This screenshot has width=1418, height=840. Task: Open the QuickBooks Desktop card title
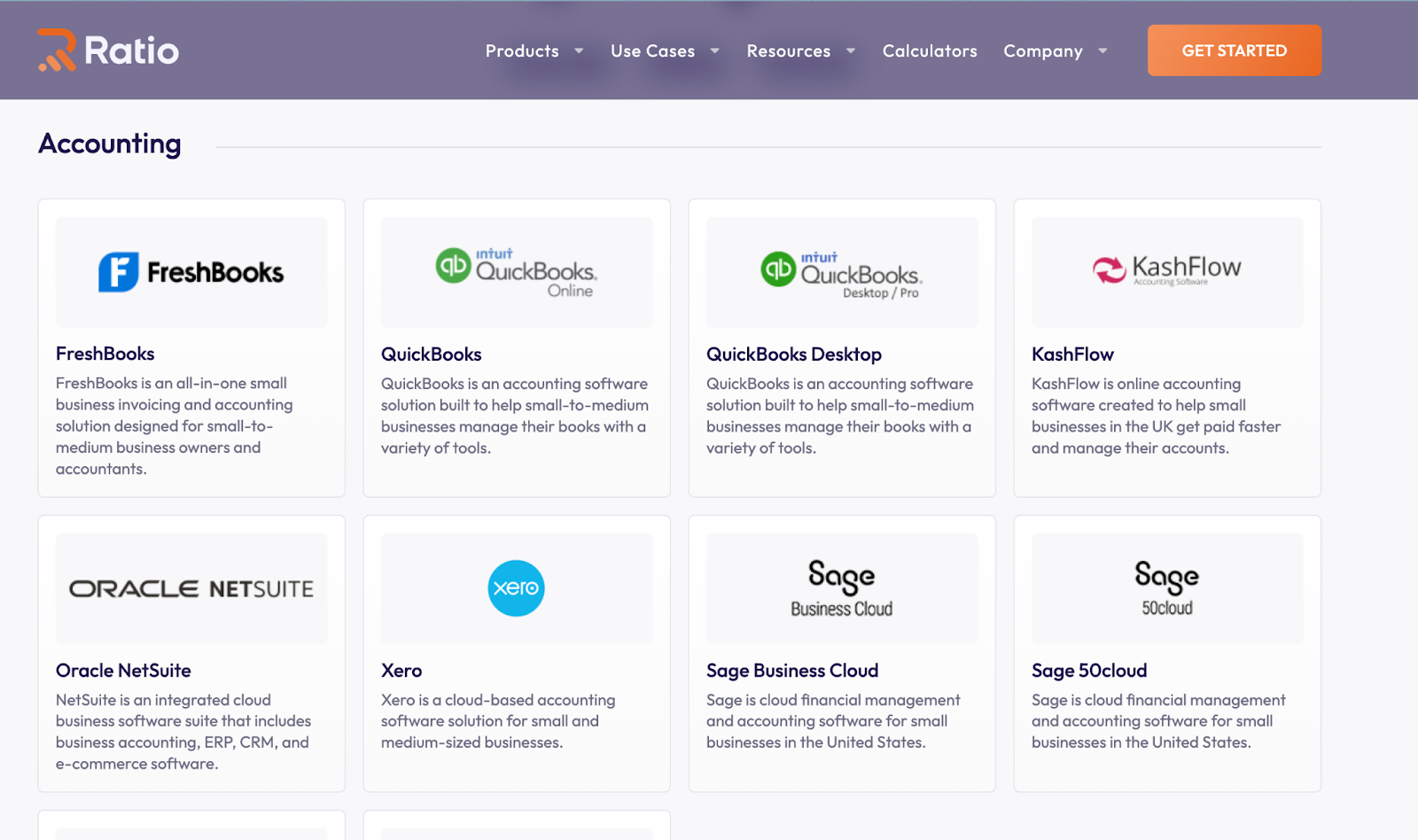pos(793,354)
